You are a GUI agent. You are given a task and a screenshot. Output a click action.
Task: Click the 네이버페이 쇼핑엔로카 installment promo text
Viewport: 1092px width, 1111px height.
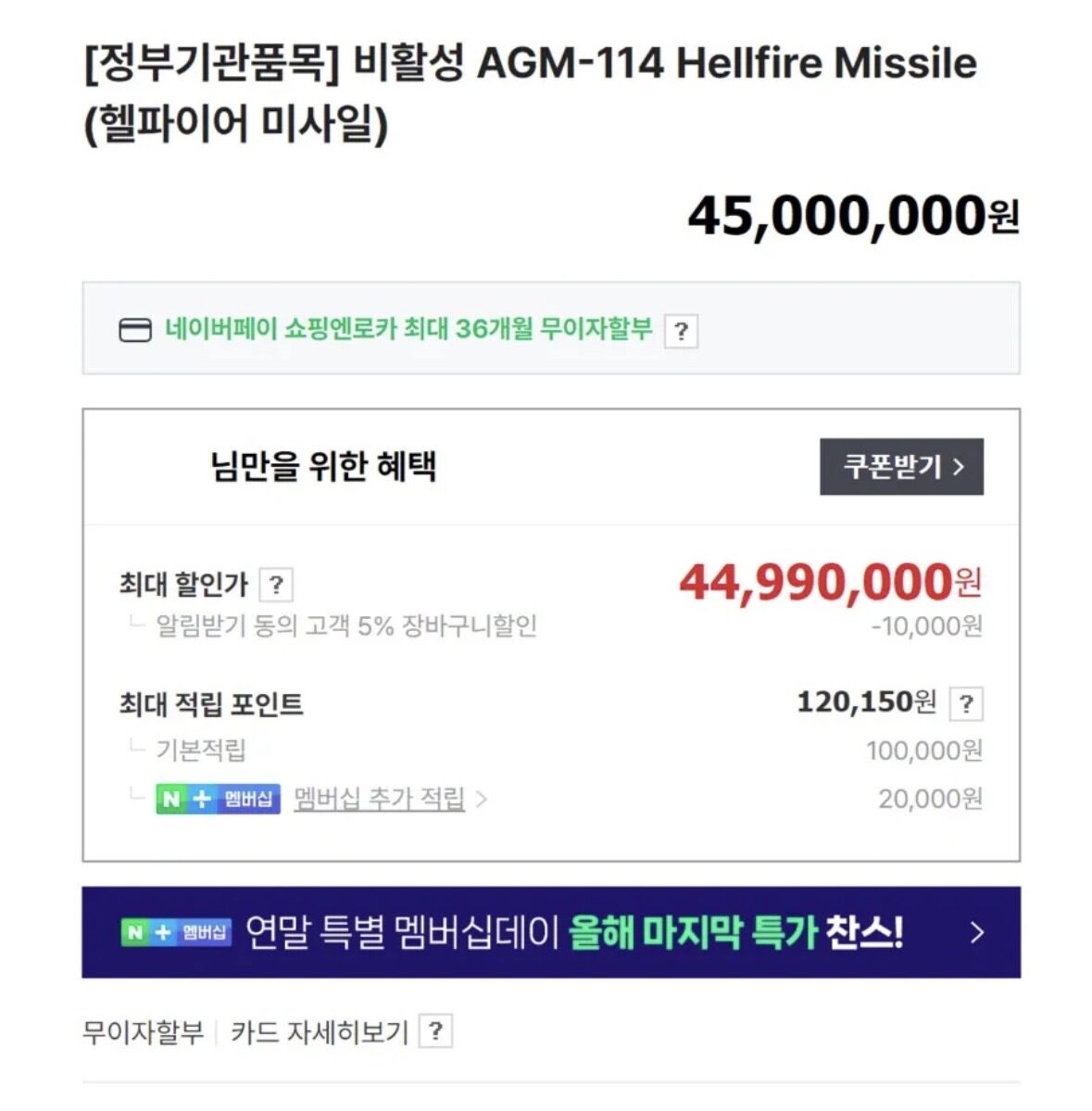click(x=408, y=329)
